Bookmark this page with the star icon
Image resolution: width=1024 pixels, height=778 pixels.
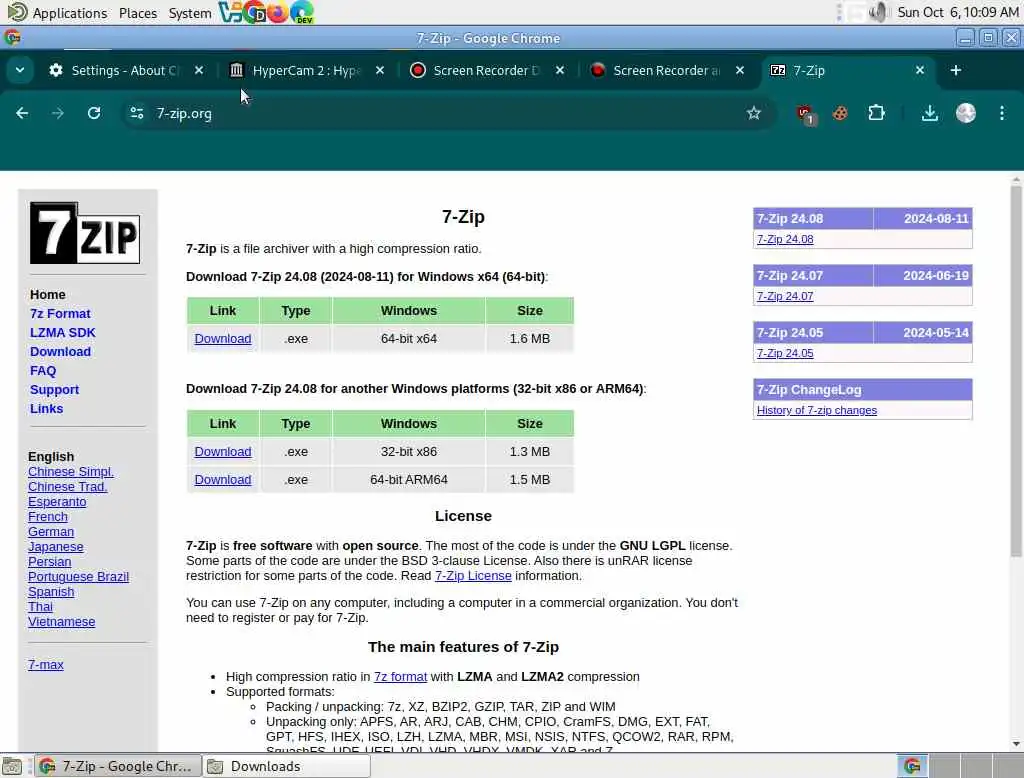[754, 113]
